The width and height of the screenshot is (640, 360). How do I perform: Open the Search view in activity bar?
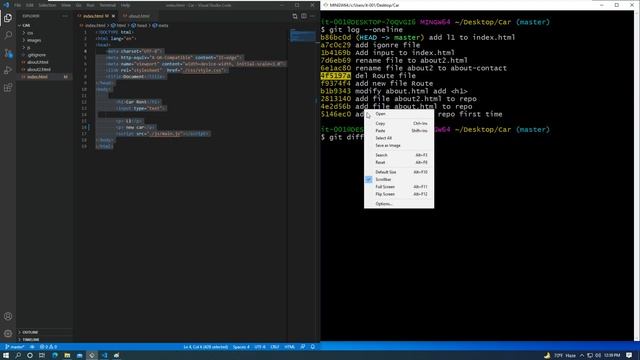(8, 36)
